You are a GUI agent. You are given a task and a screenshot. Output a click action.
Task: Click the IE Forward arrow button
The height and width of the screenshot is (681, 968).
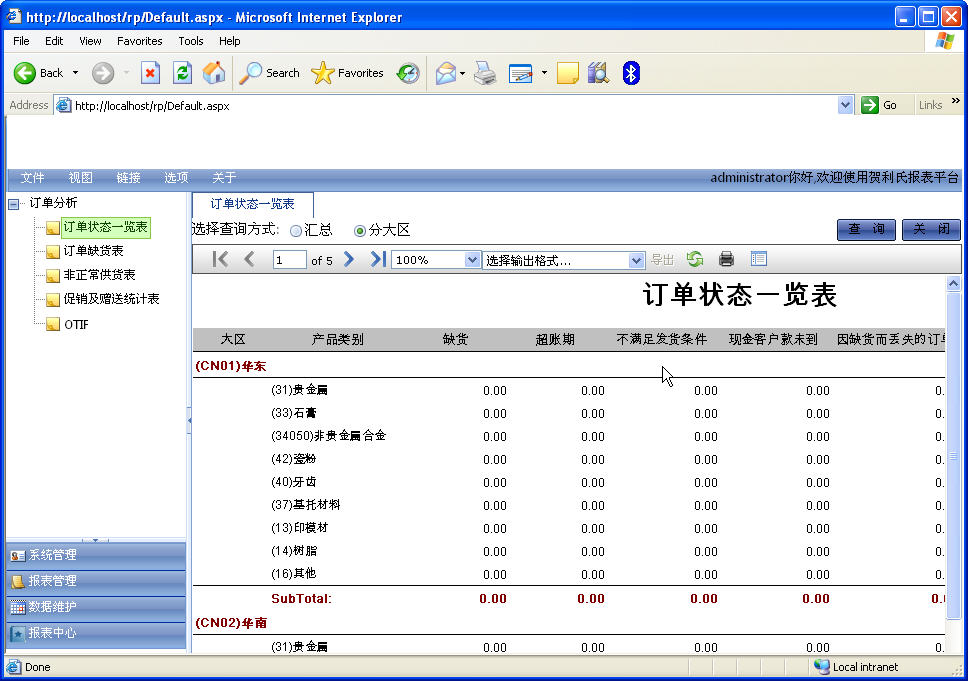click(x=103, y=73)
